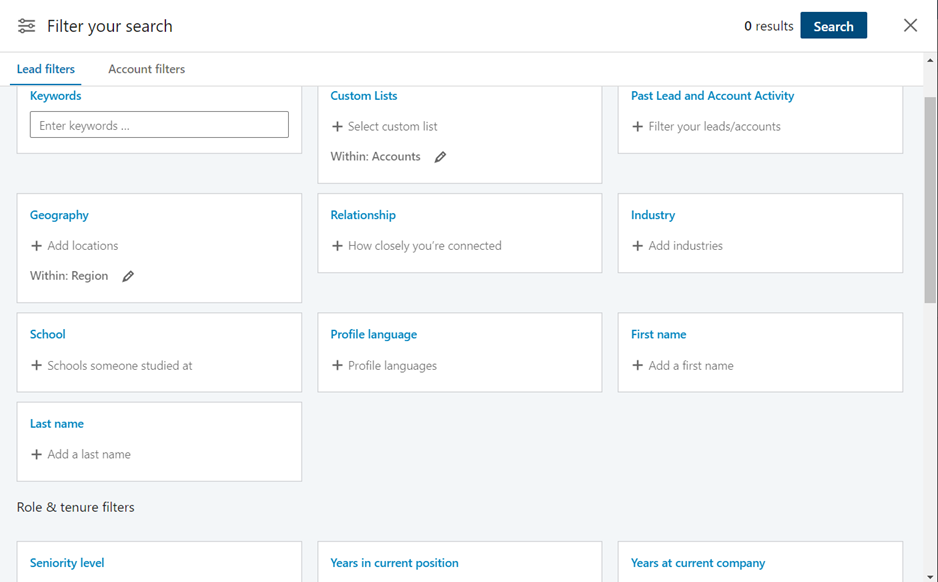Click the Custom Lists filter heading
938x582 pixels.
(x=364, y=96)
